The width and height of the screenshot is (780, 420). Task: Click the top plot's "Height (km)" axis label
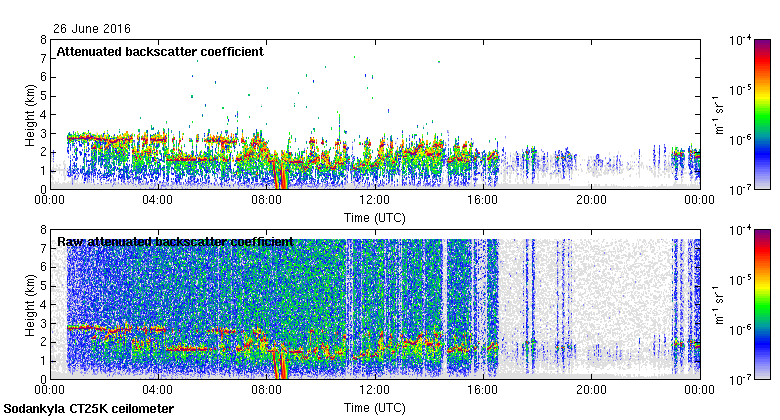coord(30,115)
